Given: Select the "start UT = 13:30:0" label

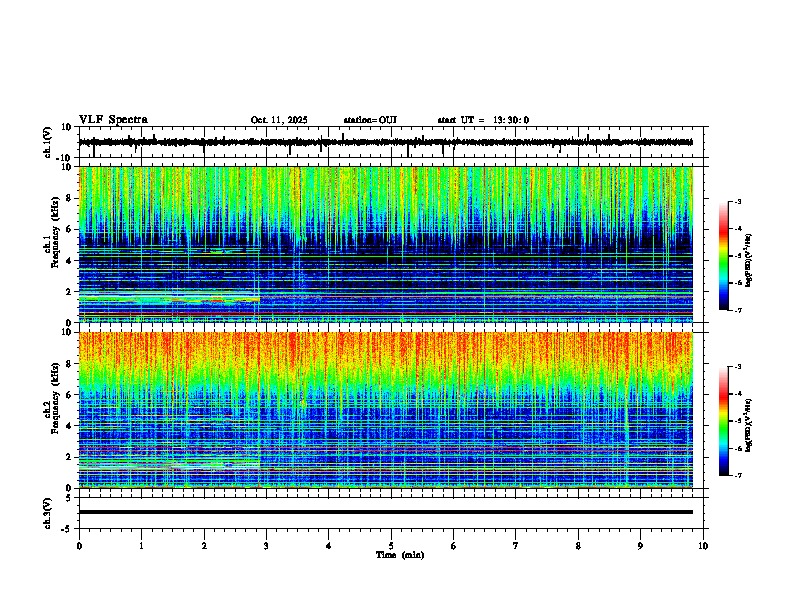Looking at the screenshot, I should [x=483, y=120].
